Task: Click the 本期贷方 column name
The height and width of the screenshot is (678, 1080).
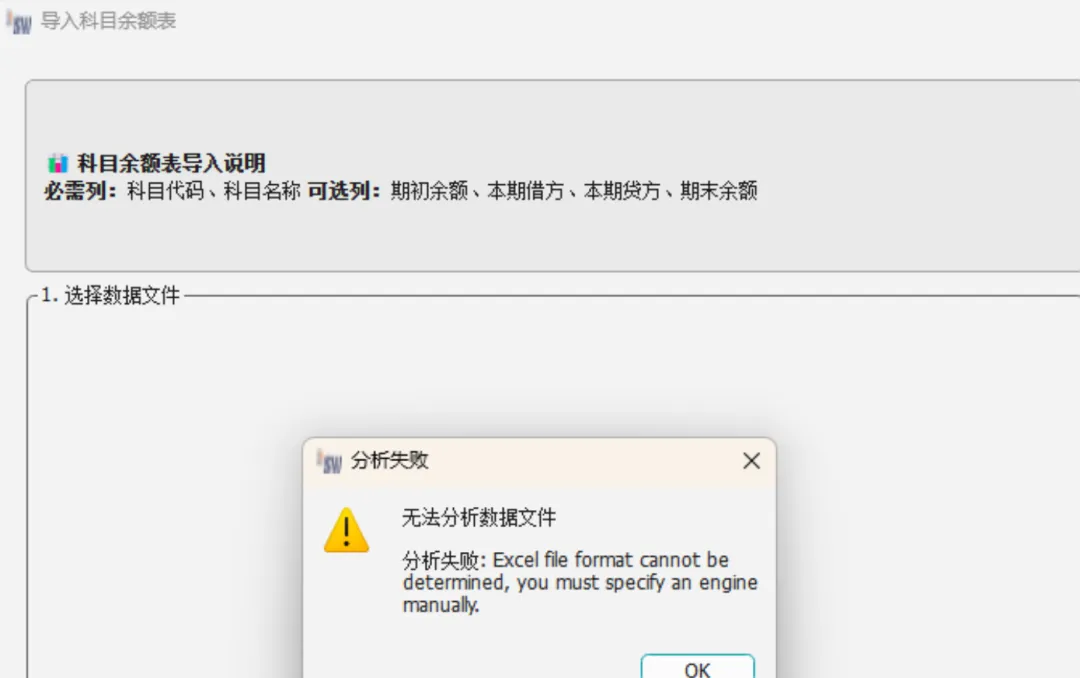Action: [x=622, y=191]
